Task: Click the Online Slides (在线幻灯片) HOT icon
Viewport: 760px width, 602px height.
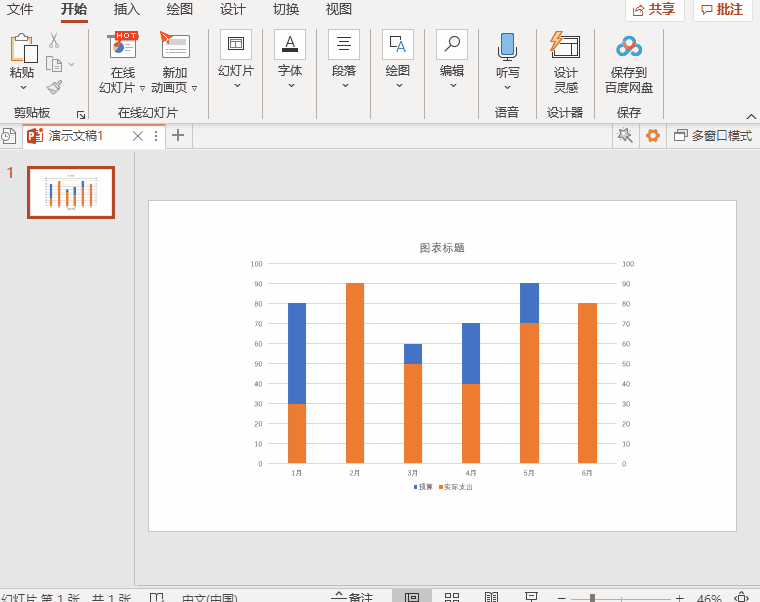Action: tap(123, 47)
